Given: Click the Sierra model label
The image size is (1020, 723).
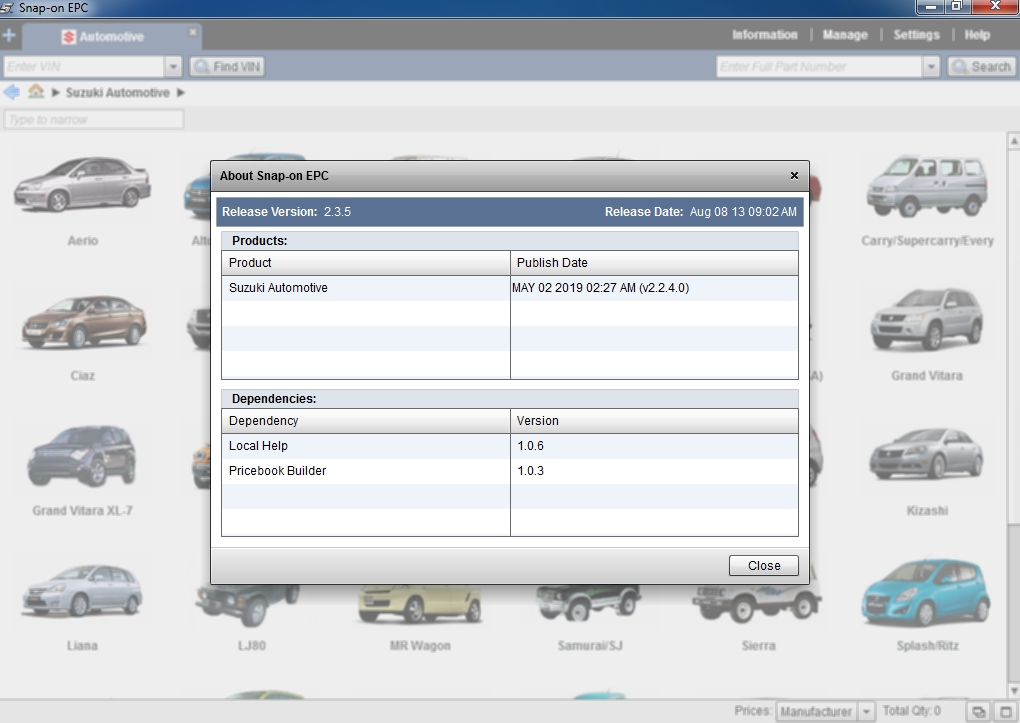Looking at the screenshot, I should click(x=758, y=646).
